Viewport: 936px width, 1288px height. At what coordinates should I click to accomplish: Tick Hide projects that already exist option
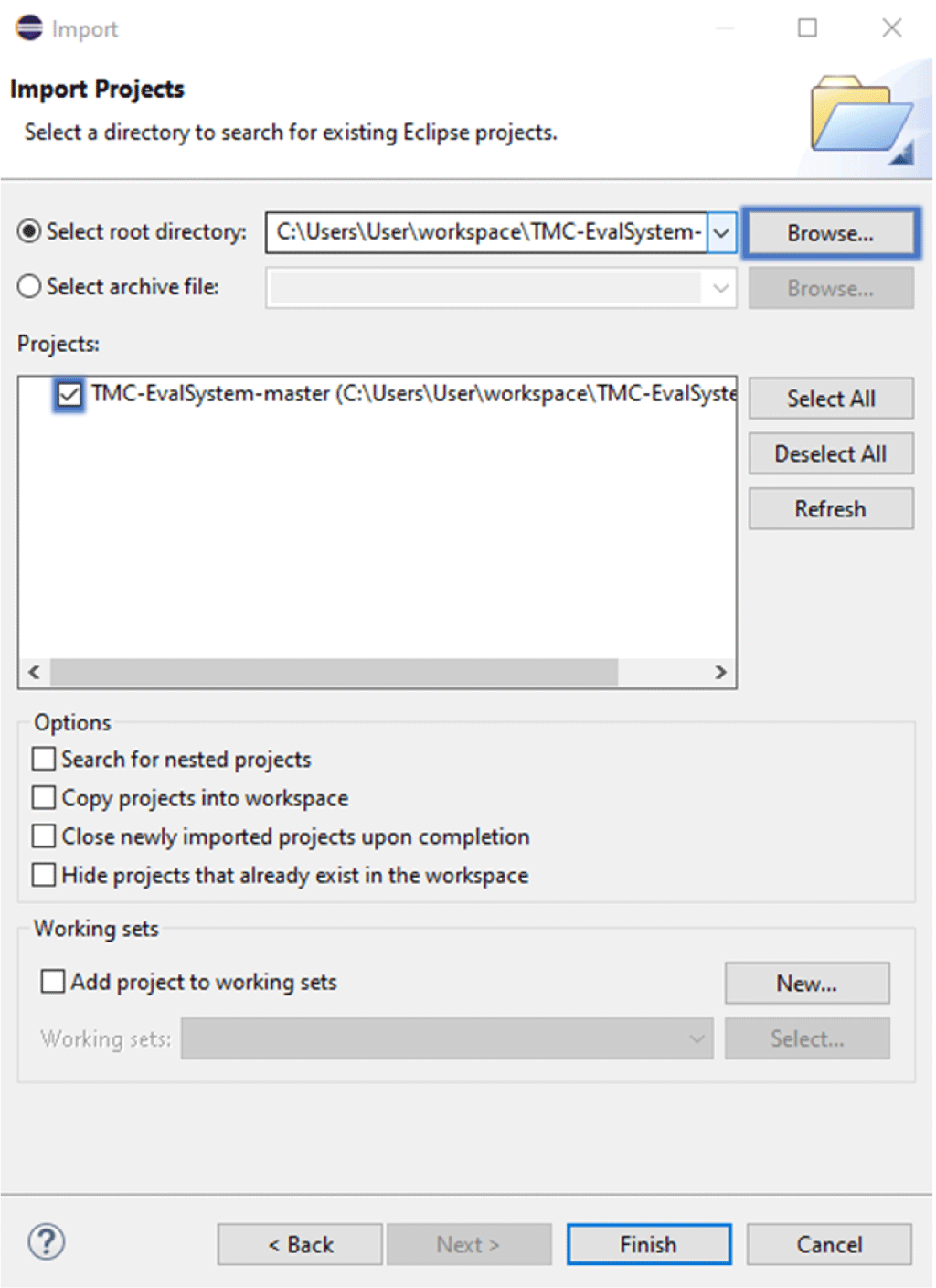point(44,874)
